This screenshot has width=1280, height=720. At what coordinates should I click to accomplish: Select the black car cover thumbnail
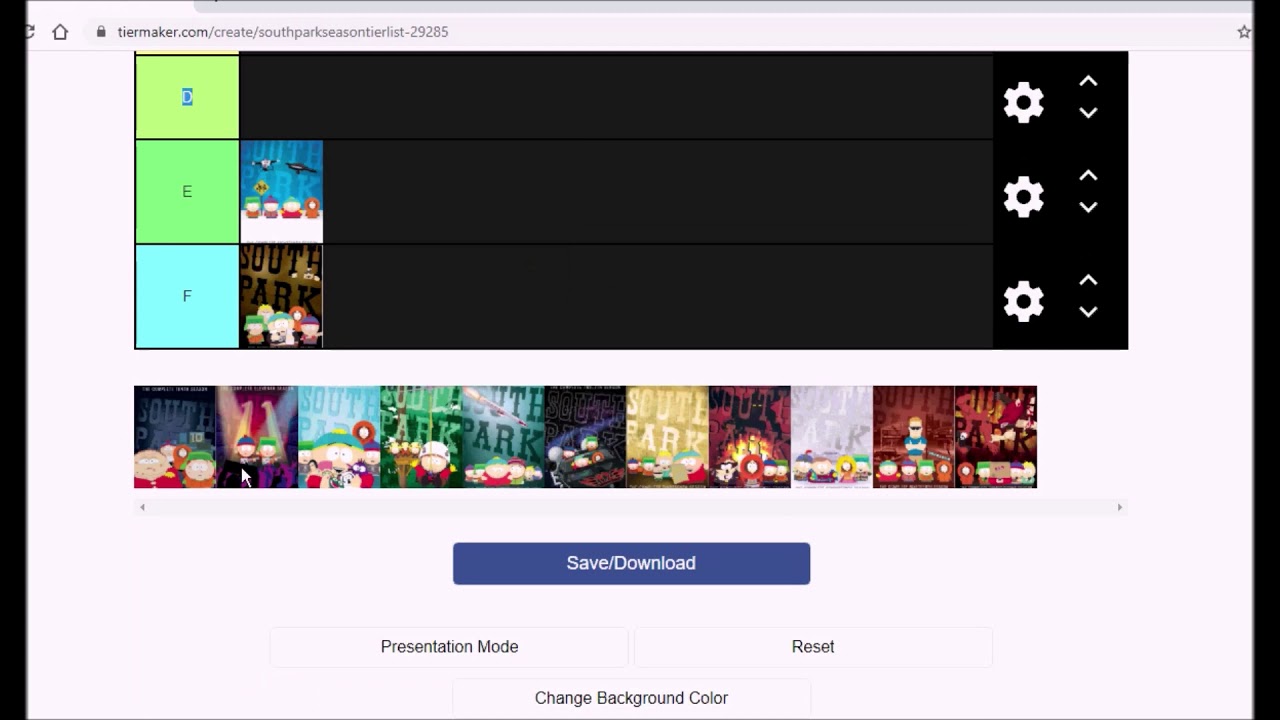(x=585, y=437)
